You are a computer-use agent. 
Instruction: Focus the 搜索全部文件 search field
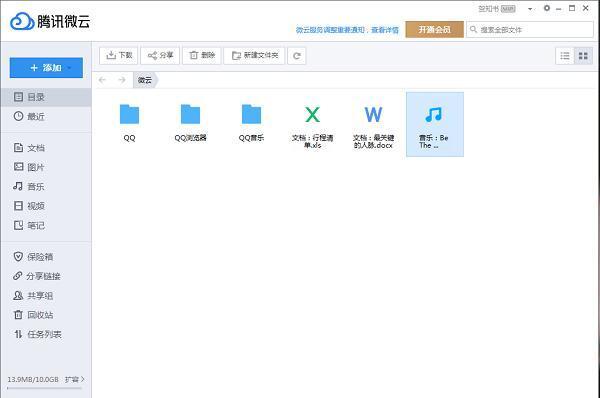[530, 29]
